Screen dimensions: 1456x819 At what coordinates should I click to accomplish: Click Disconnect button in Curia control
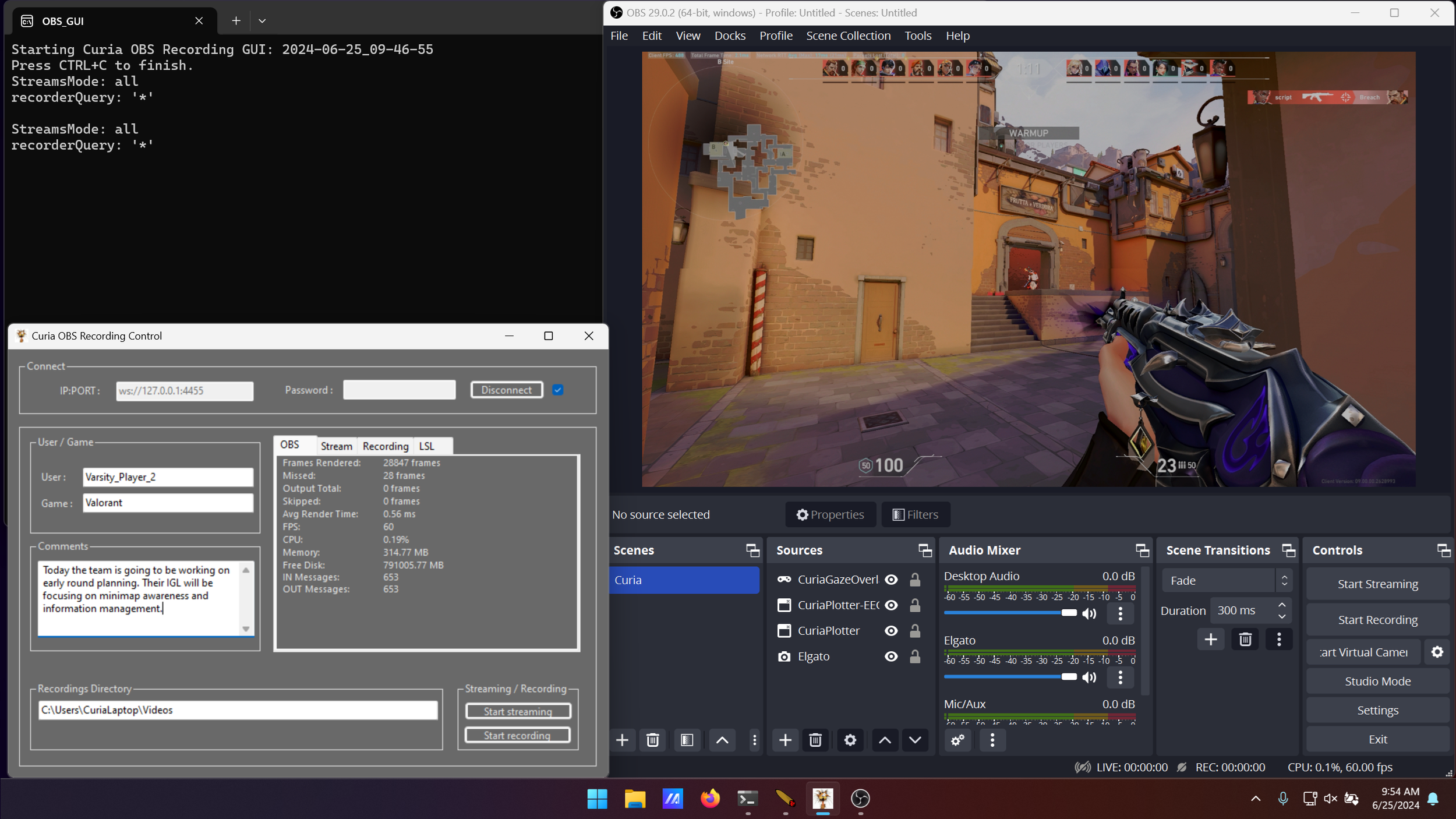(x=506, y=390)
